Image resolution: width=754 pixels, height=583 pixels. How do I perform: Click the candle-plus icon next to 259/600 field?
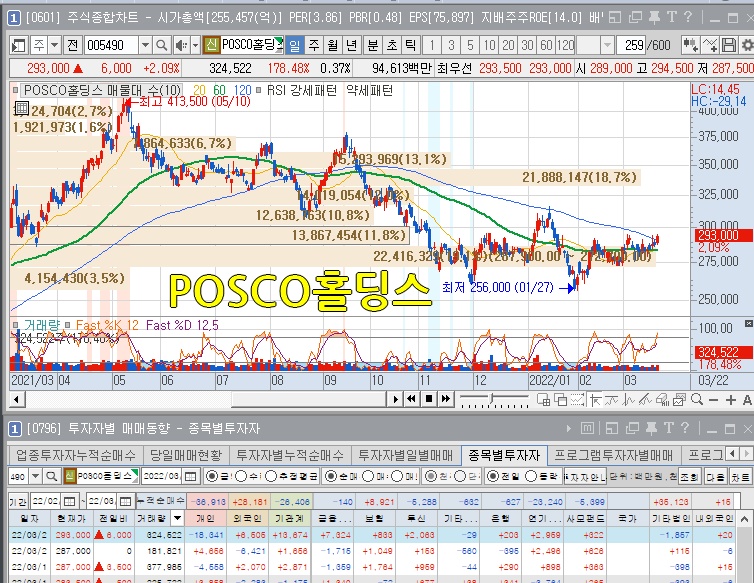tap(691, 46)
